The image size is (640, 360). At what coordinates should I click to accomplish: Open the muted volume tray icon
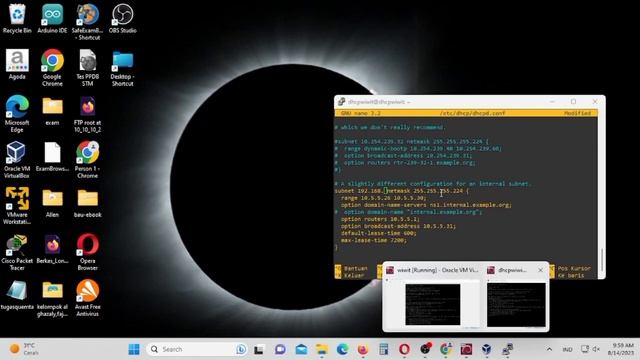click(x=596, y=349)
